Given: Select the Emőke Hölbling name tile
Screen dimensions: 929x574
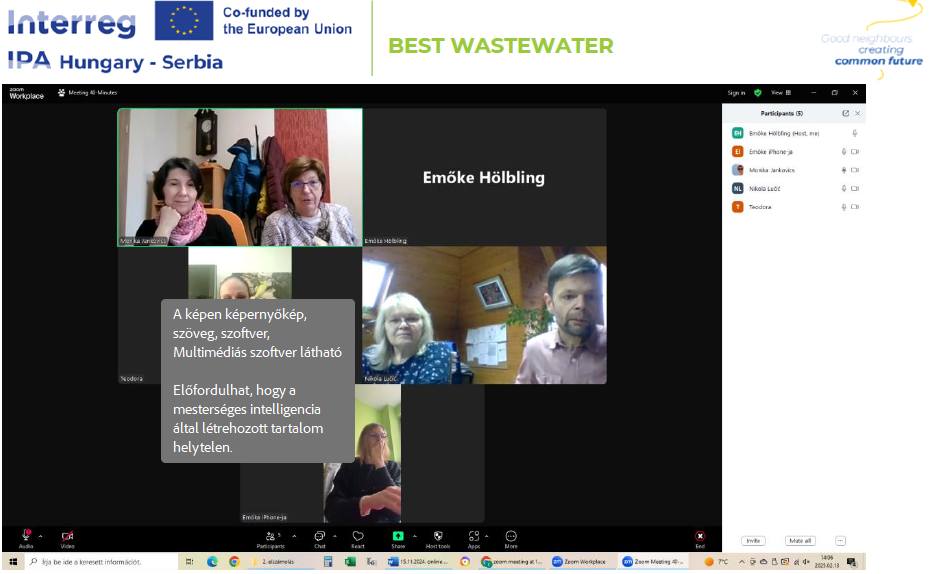Looking at the screenshot, I should coord(484,177).
